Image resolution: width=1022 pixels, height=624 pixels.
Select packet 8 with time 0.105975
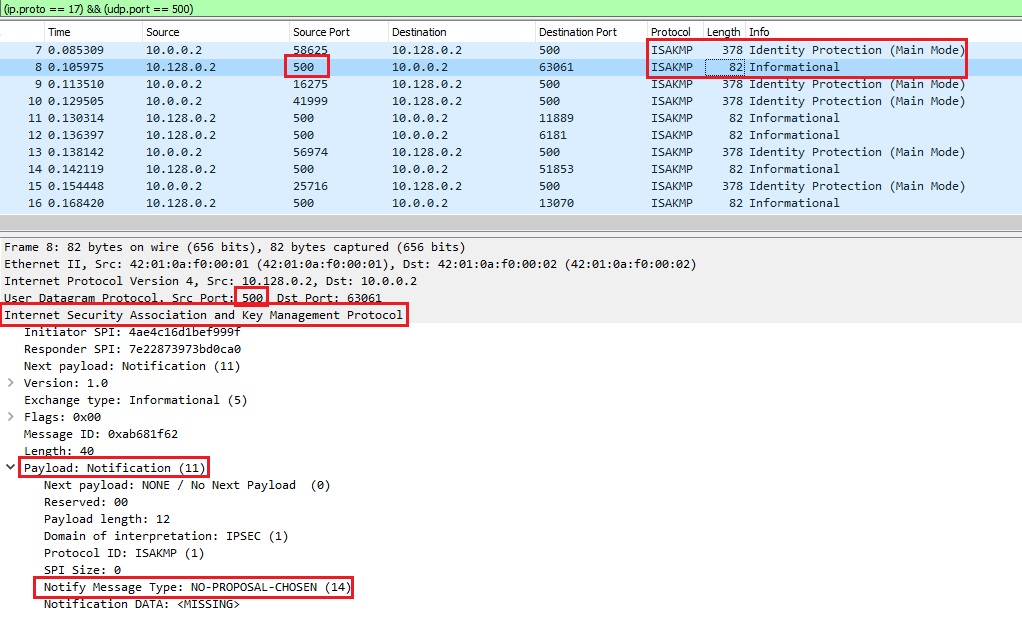click(x=511, y=67)
